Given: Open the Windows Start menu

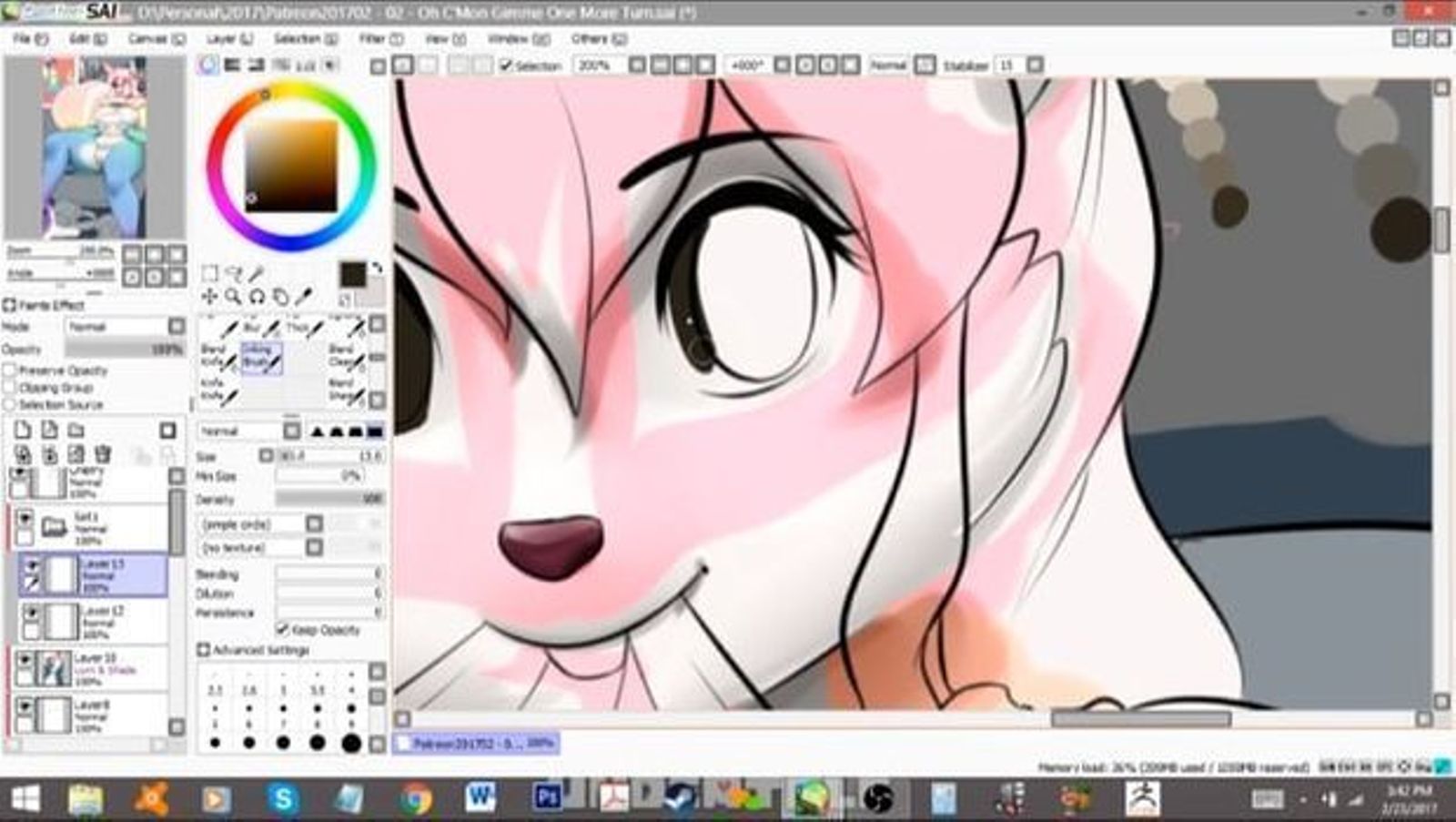Looking at the screenshot, I should click(x=24, y=799).
